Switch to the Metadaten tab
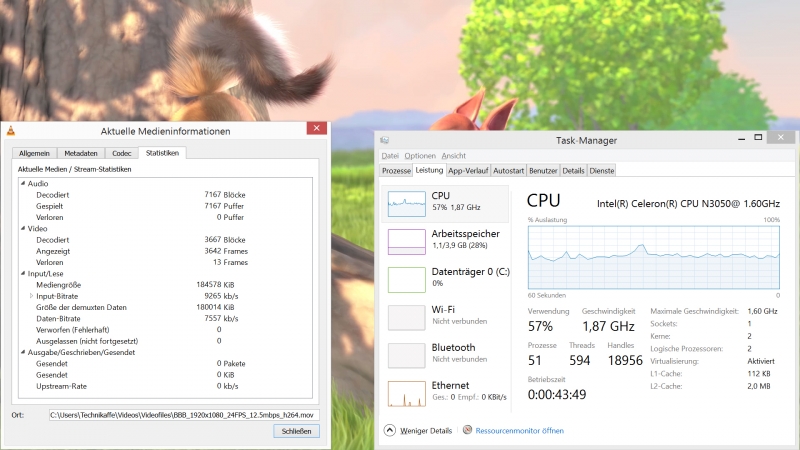Viewport: 800px width, 450px height. 81,153
